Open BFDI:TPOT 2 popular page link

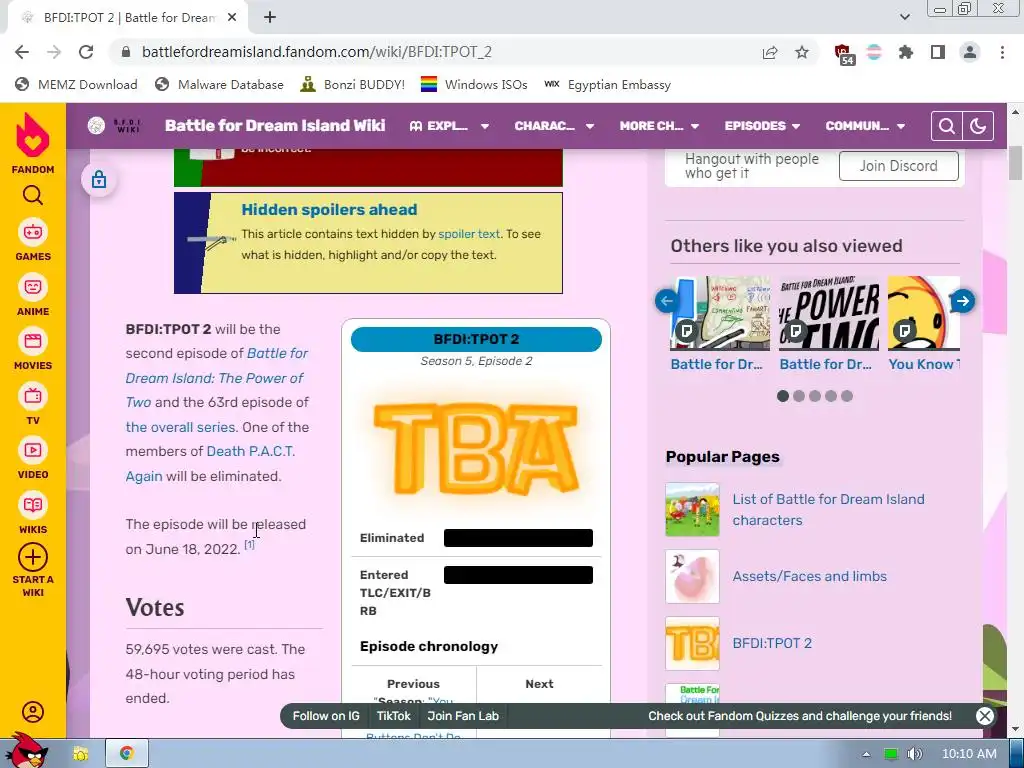coord(772,643)
